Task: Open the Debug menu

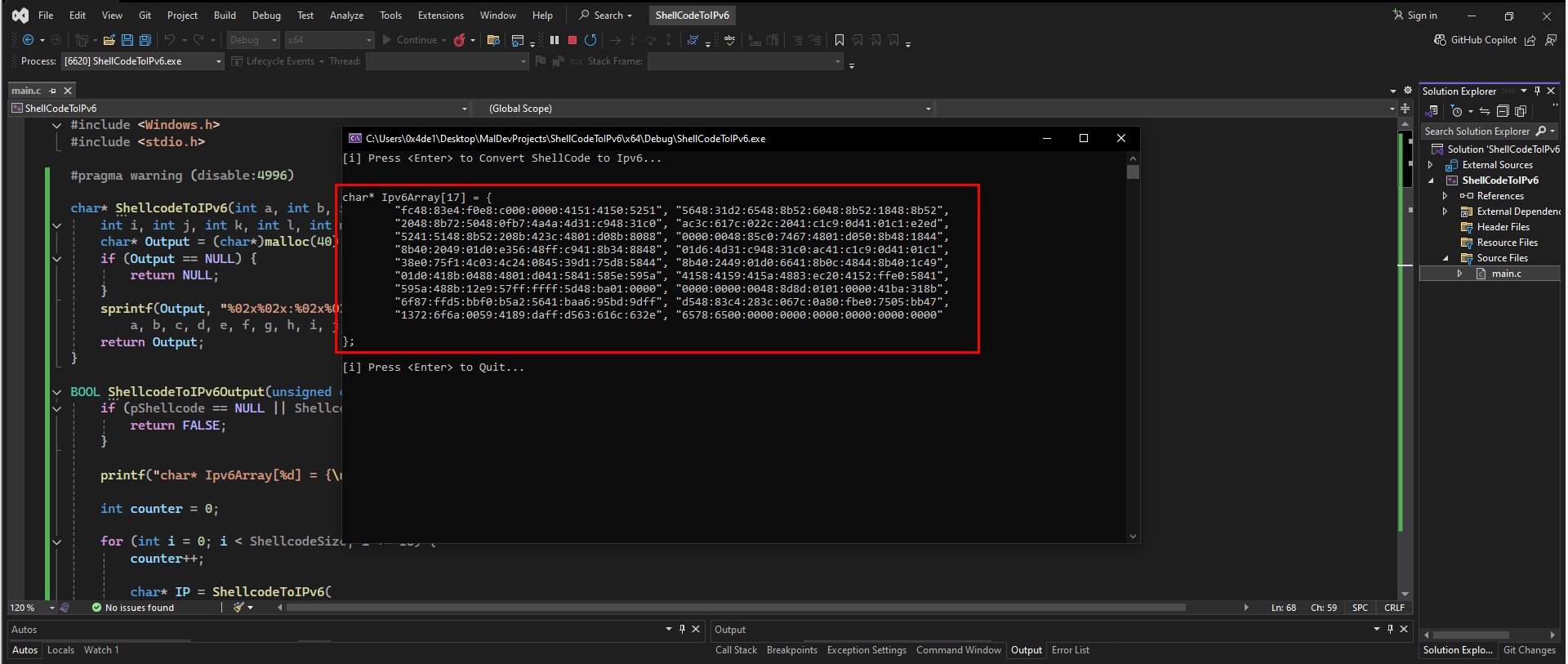Action: tap(266, 16)
